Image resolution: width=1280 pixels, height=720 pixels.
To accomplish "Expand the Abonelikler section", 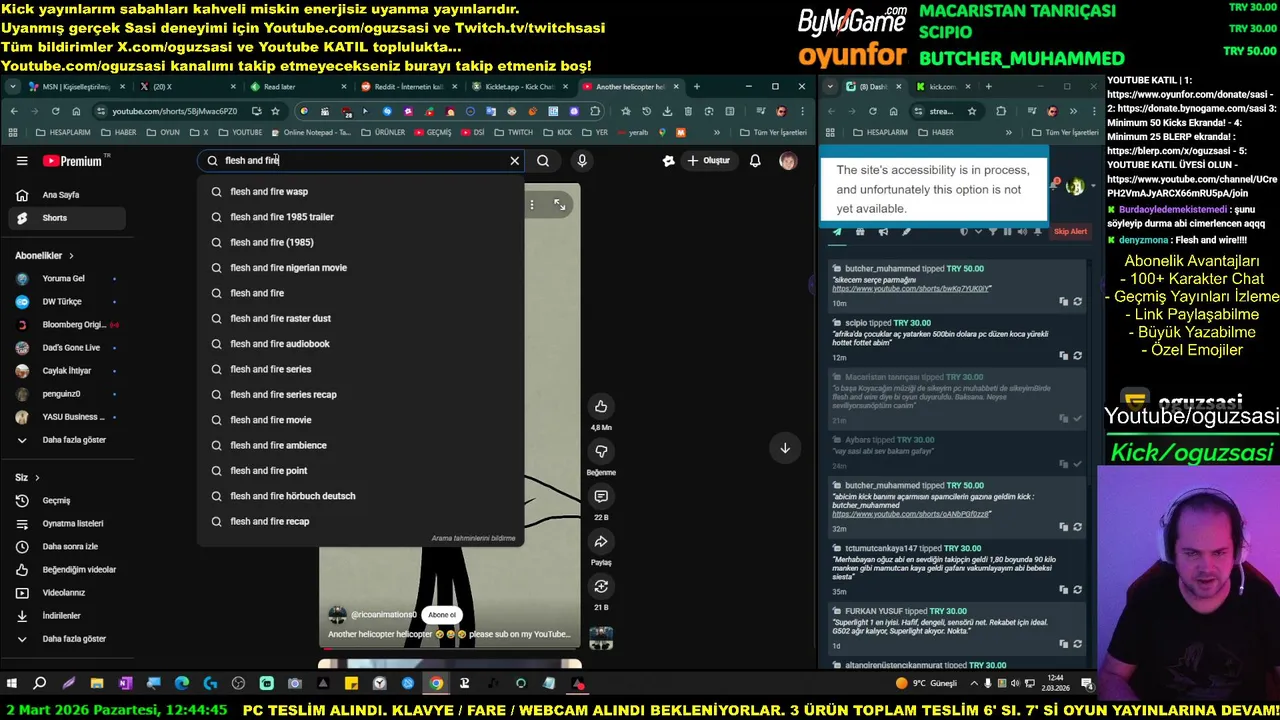I will tap(44, 256).
